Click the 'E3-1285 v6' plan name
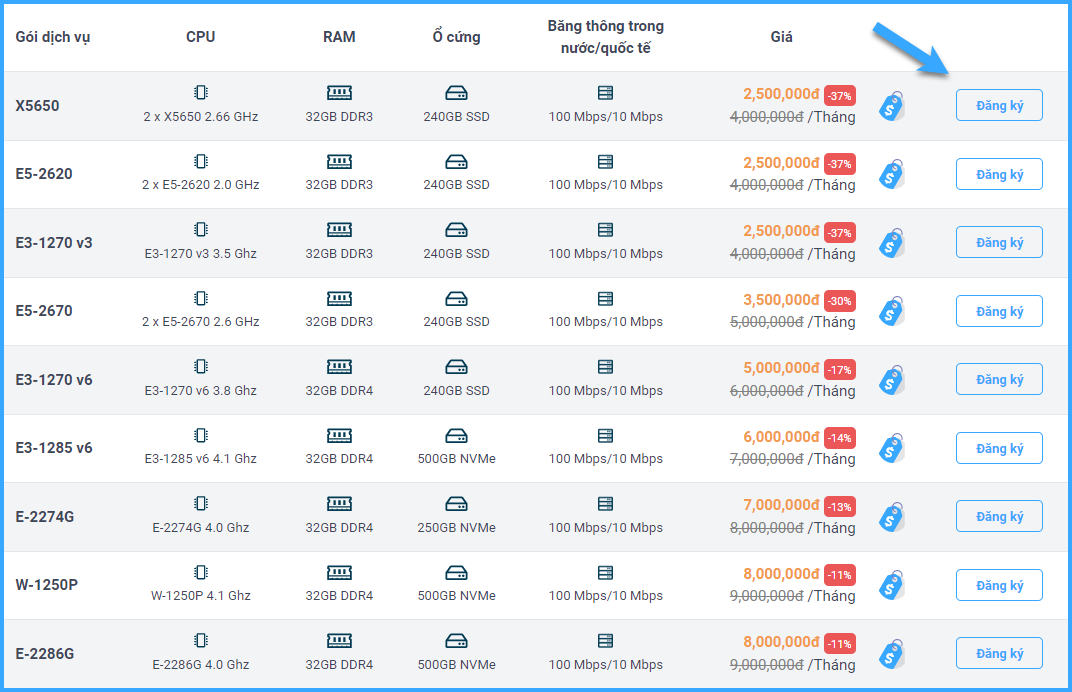The width and height of the screenshot is (1072, 692). [x=54, y=448]
